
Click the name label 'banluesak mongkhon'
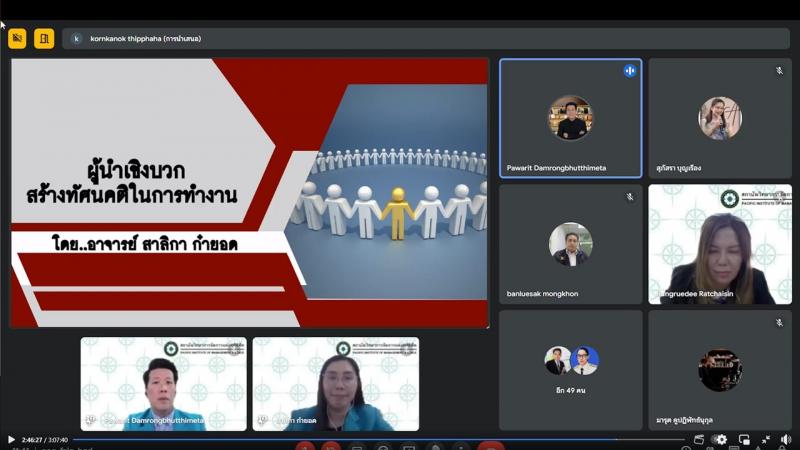pyautogui.click(x=542, y=294)
